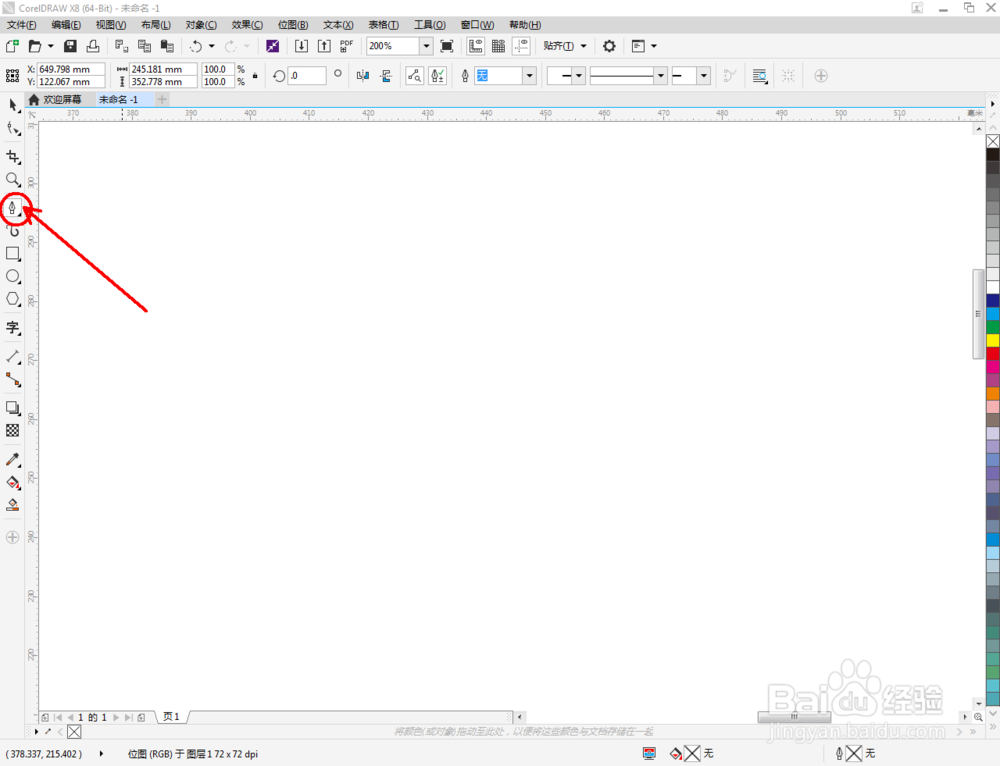Select the Rectangle tool

tap(13, 254)
